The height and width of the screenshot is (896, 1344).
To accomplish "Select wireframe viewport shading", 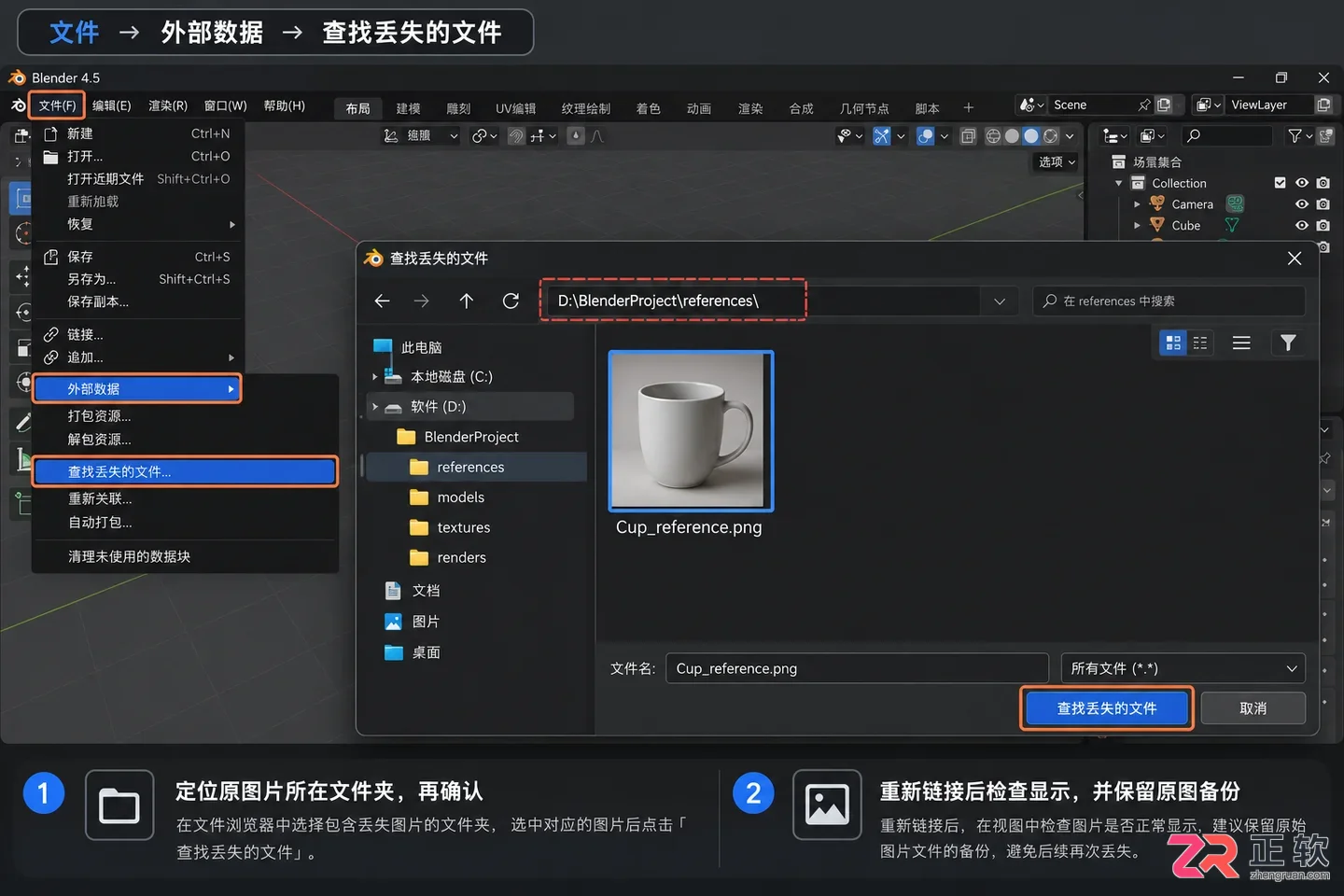I will click(x=993, y=136).
